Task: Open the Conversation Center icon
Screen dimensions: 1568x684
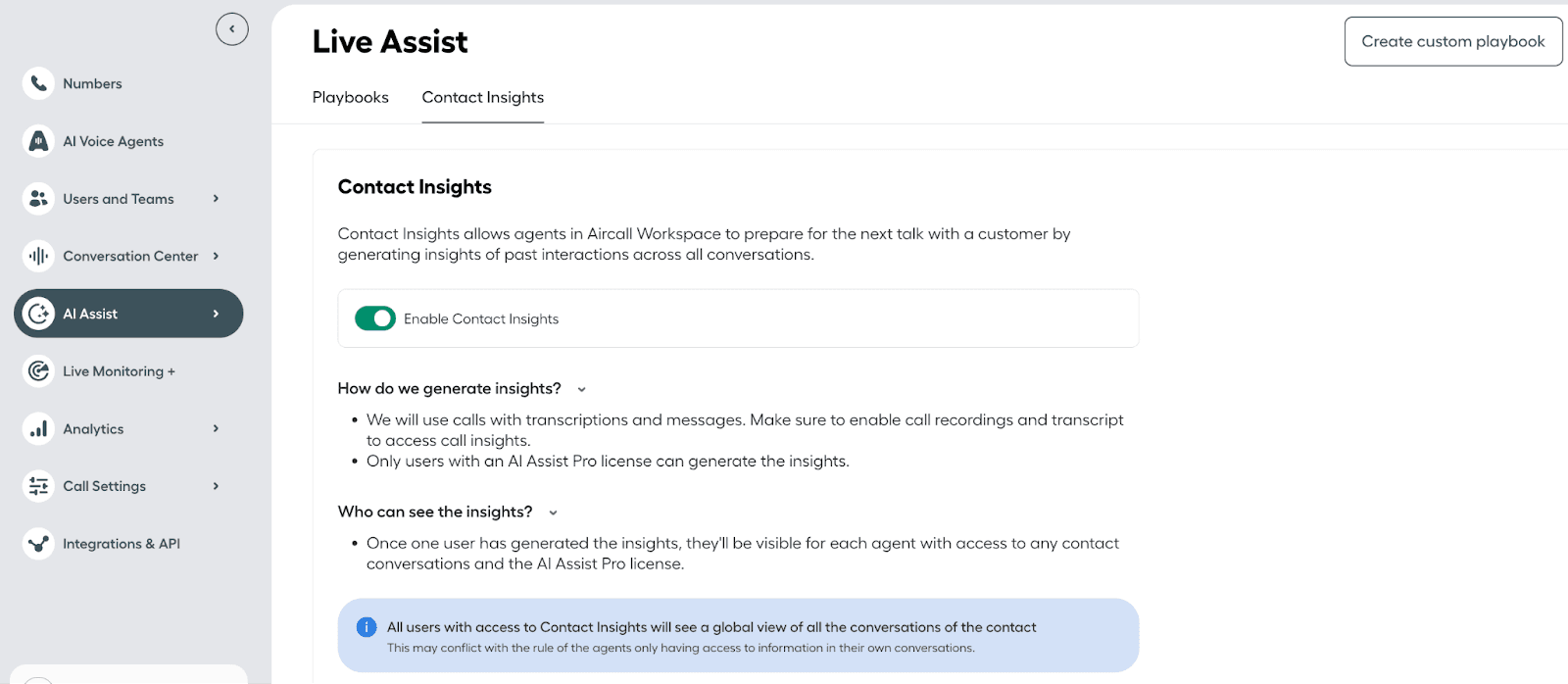Action: click(x=37, y=256)
